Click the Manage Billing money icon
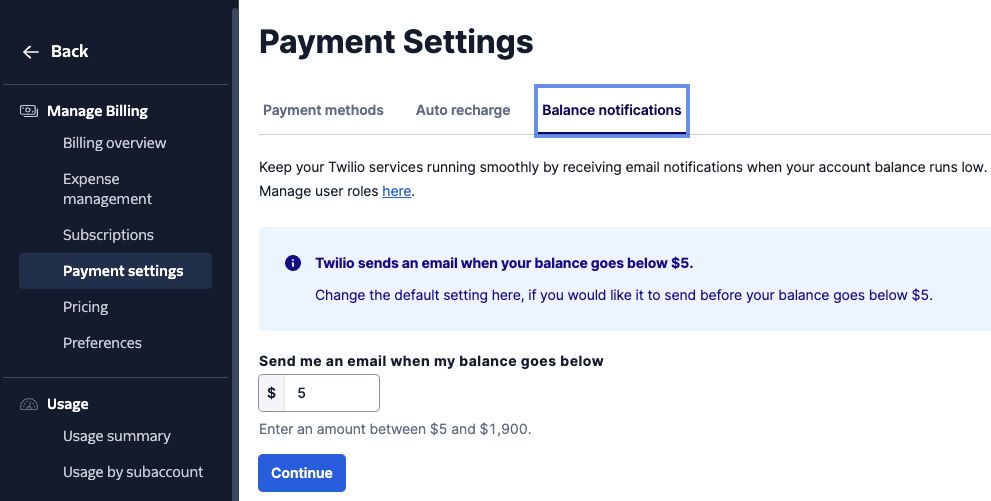 click(28, 111)
